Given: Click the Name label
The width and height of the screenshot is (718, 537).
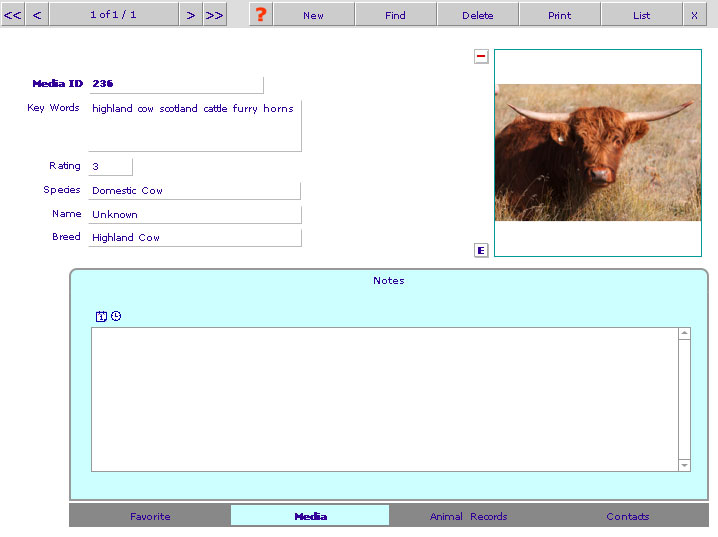Looking at the screenshot, I should coord(67,214).
